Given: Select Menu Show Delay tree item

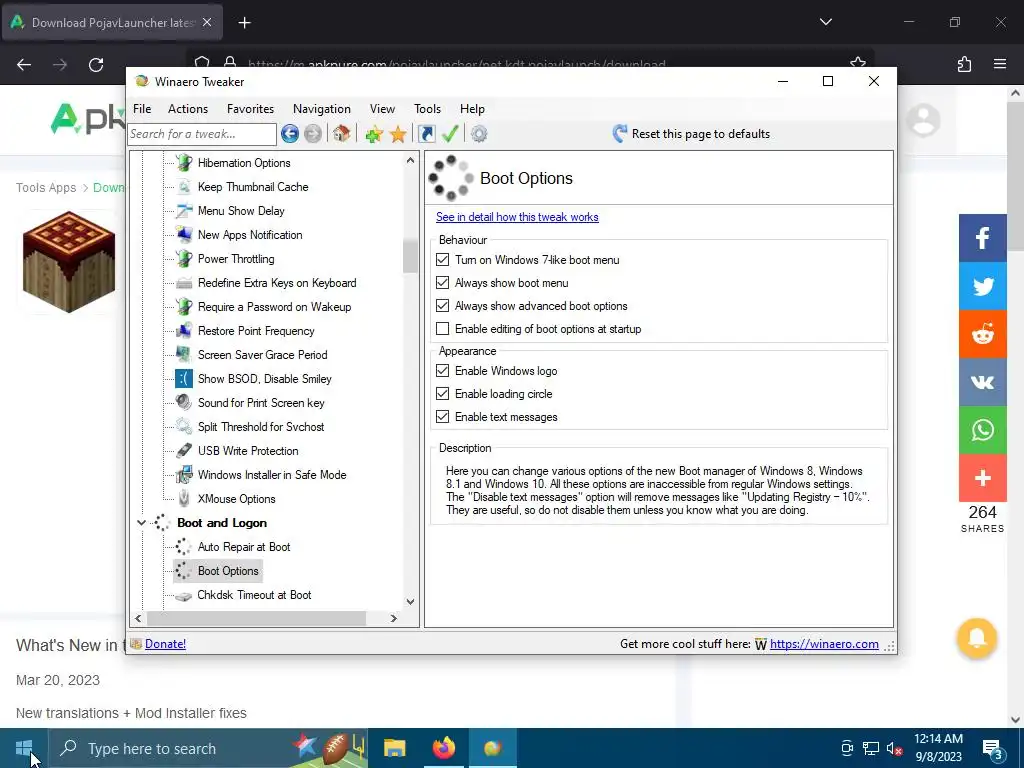Looking at the screenshot, I should pos(241,211).
